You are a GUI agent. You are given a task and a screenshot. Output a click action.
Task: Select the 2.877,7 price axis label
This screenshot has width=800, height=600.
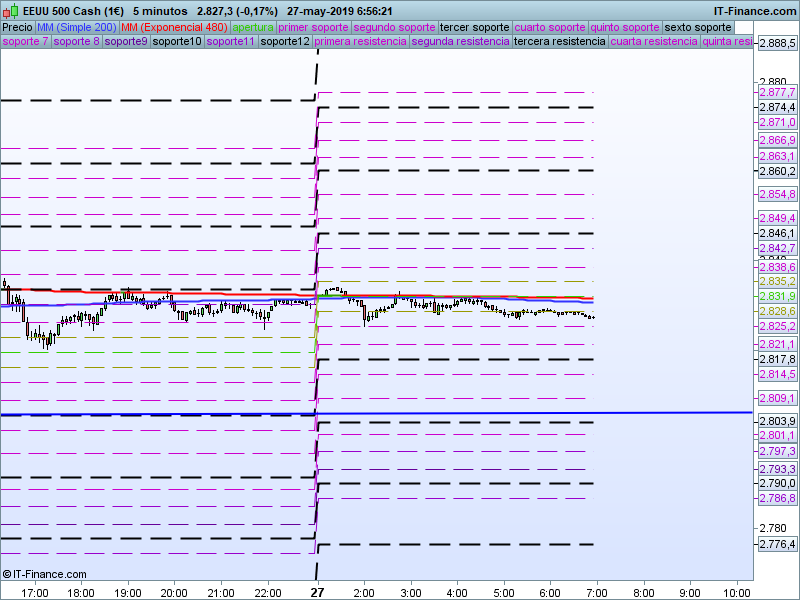[776, 92]
